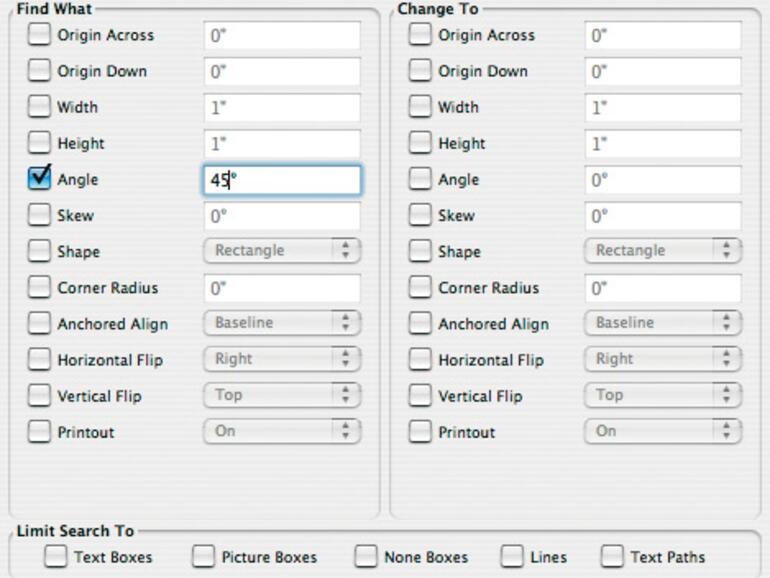Enable Change To Angle checkbox
Viewport: 770px width, 578px height.
tap(420, 180)
